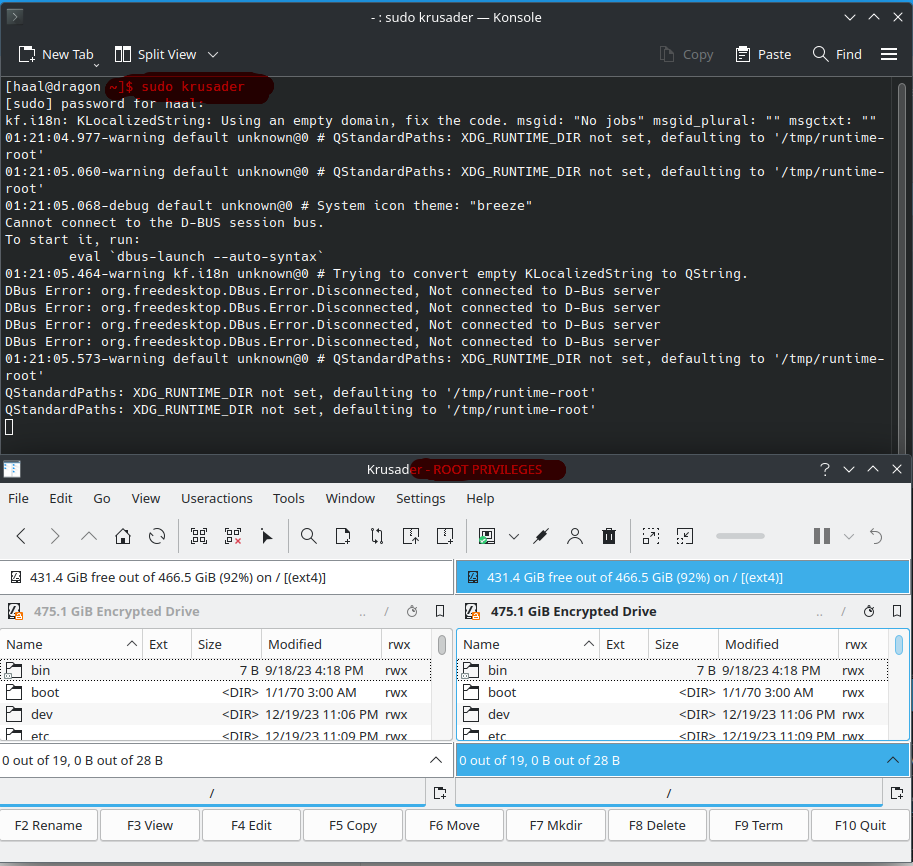Pause the job queue
Viewport: 913px width, 866px height.
click(x=822, y=536)
